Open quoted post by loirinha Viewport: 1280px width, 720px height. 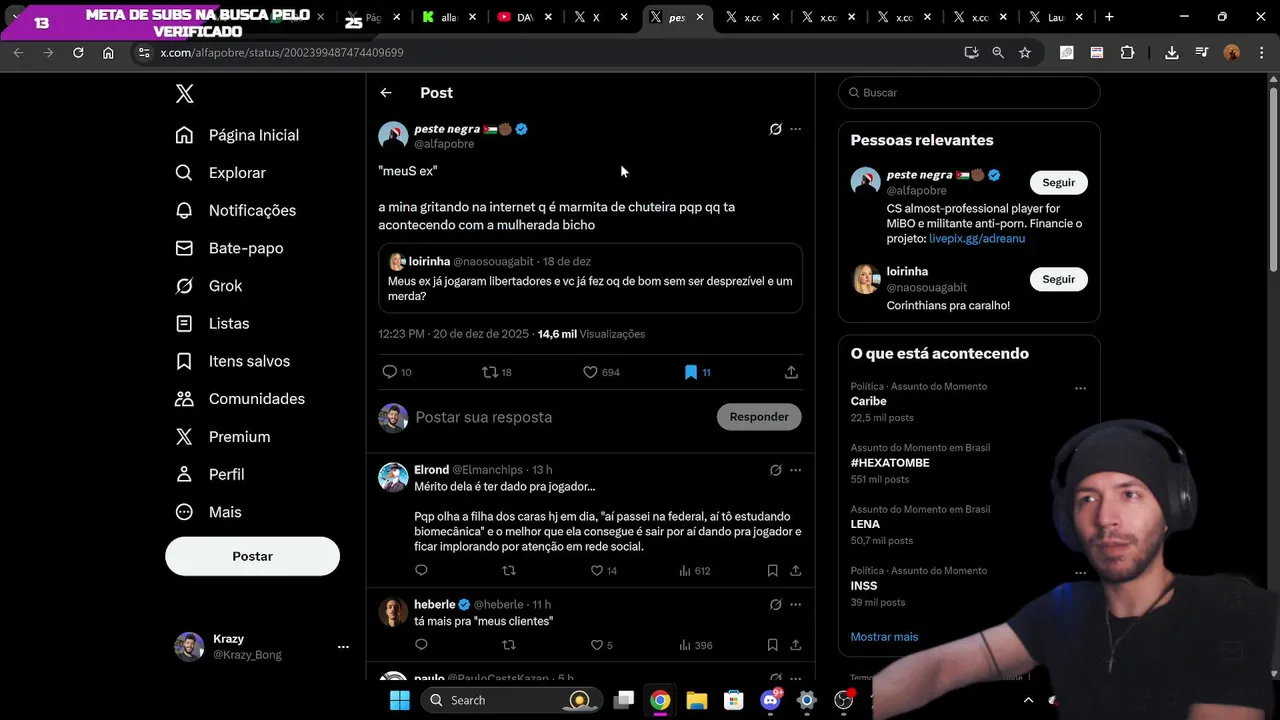[590, 278]
